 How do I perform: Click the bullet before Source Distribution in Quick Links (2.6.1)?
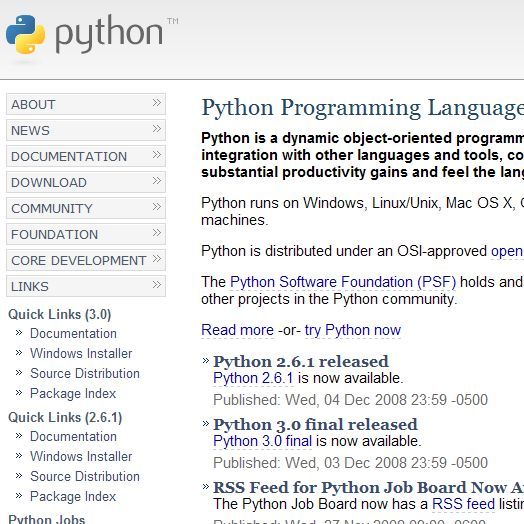[x=19, y=476]
